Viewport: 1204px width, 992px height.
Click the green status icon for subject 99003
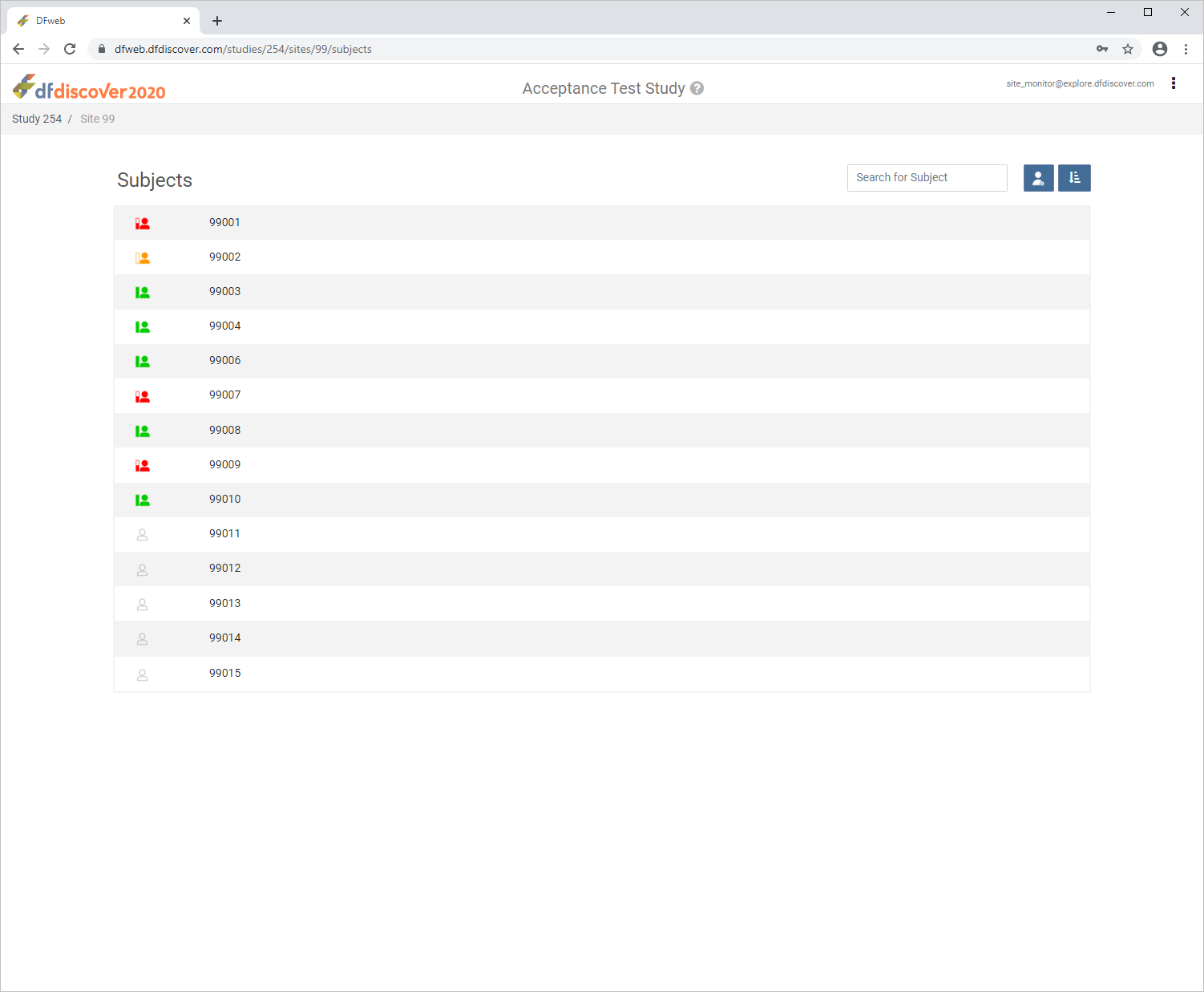[143, 292]
